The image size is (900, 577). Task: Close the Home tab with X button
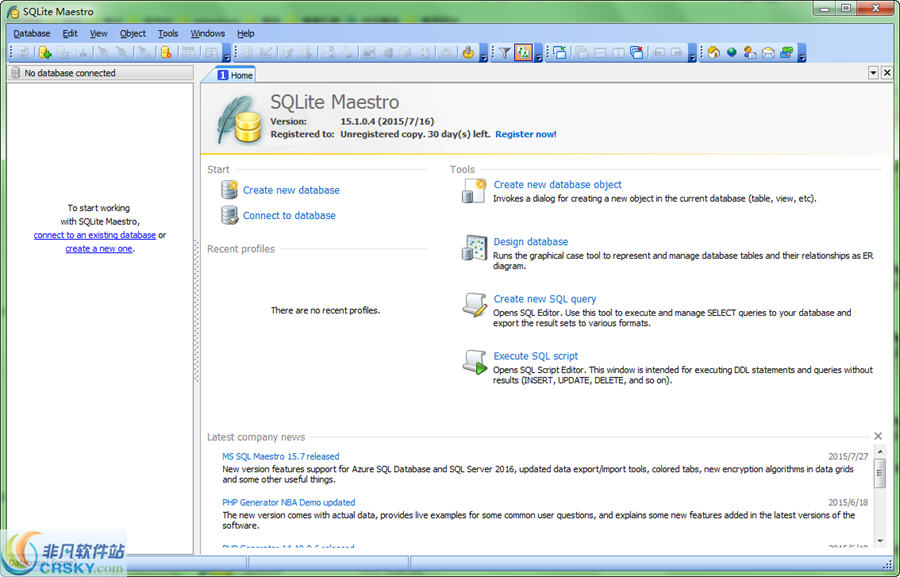[887, 72]
